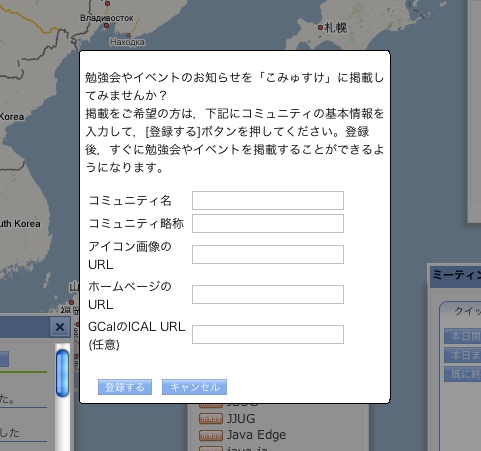Open the RSS icon next to JJUG
Screen dimensions: 481x451
click(x=211, y=419)
